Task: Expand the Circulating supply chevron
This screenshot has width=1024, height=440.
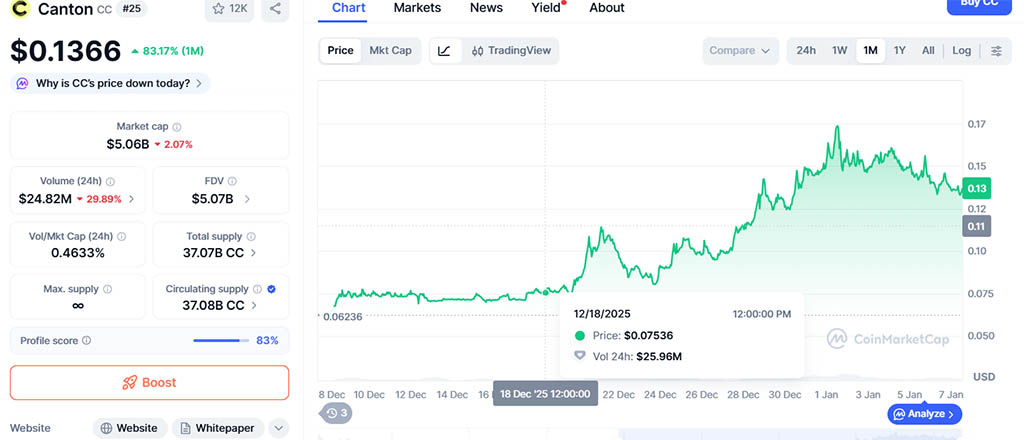Action: [x=255, y=305]
